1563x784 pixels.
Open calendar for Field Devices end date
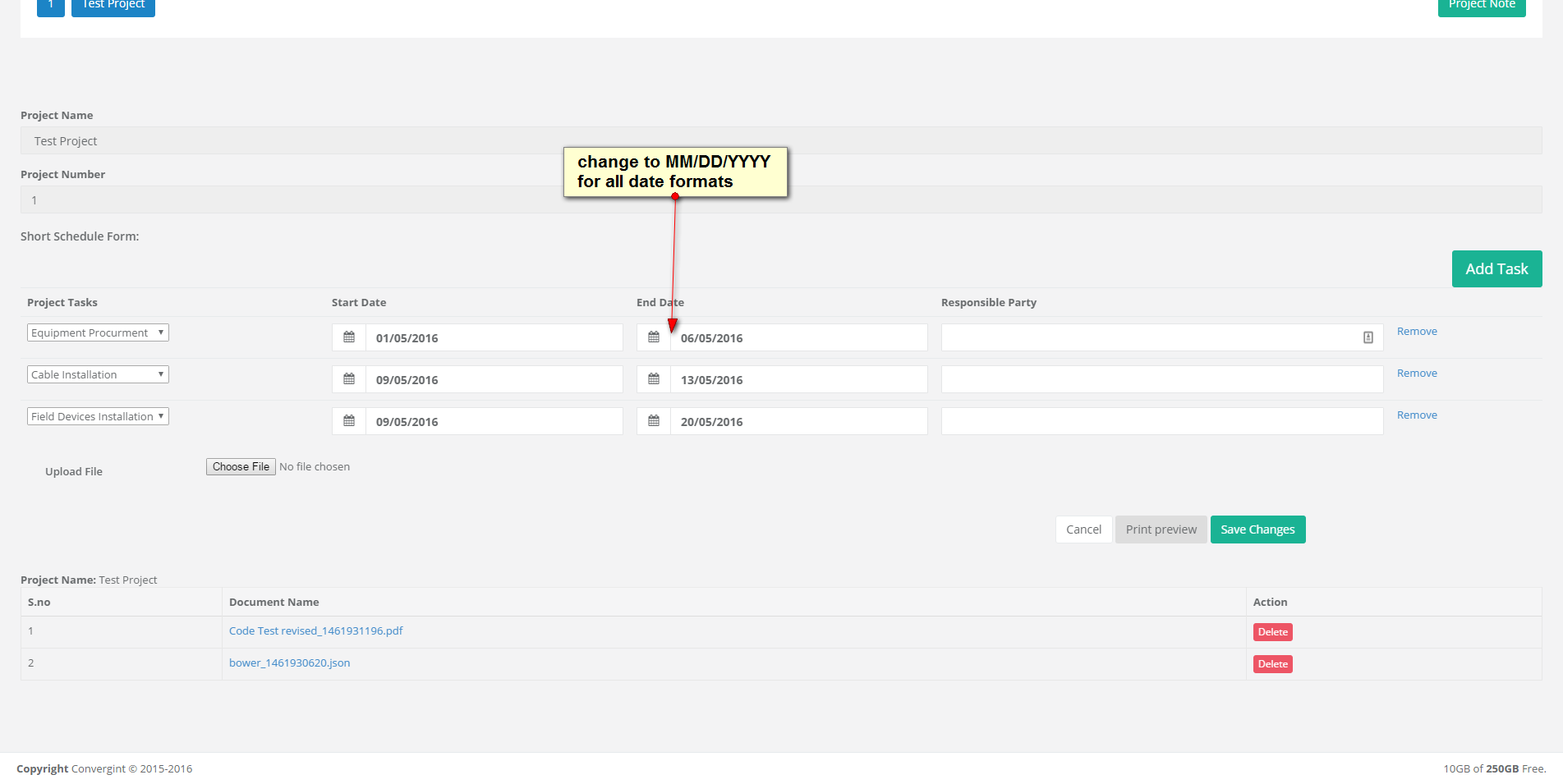[654, 421]
